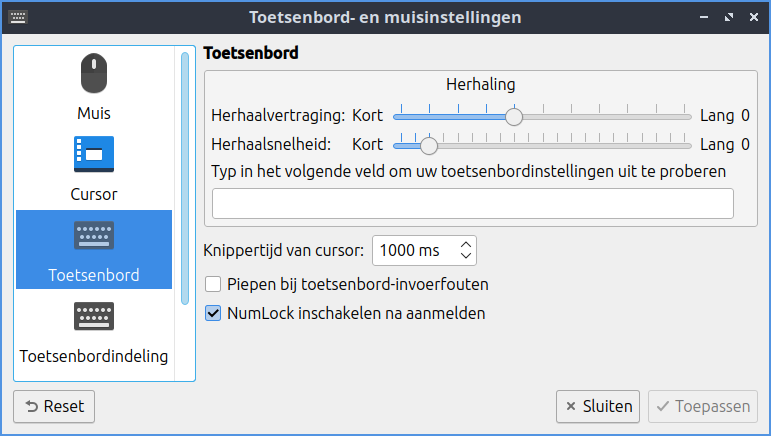Click the 'Herhaalsnelheid:' label
The image size is (771, 436).
click(x=271, y=145)
